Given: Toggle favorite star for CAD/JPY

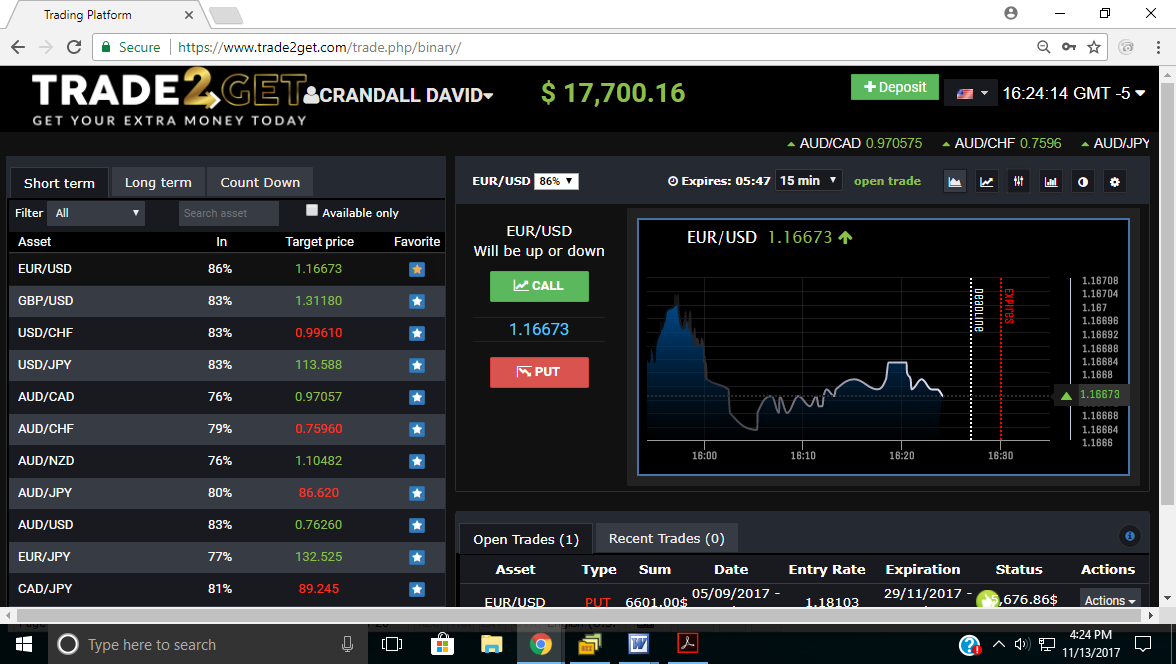Looking at the screenshot, I should point(417,590).
